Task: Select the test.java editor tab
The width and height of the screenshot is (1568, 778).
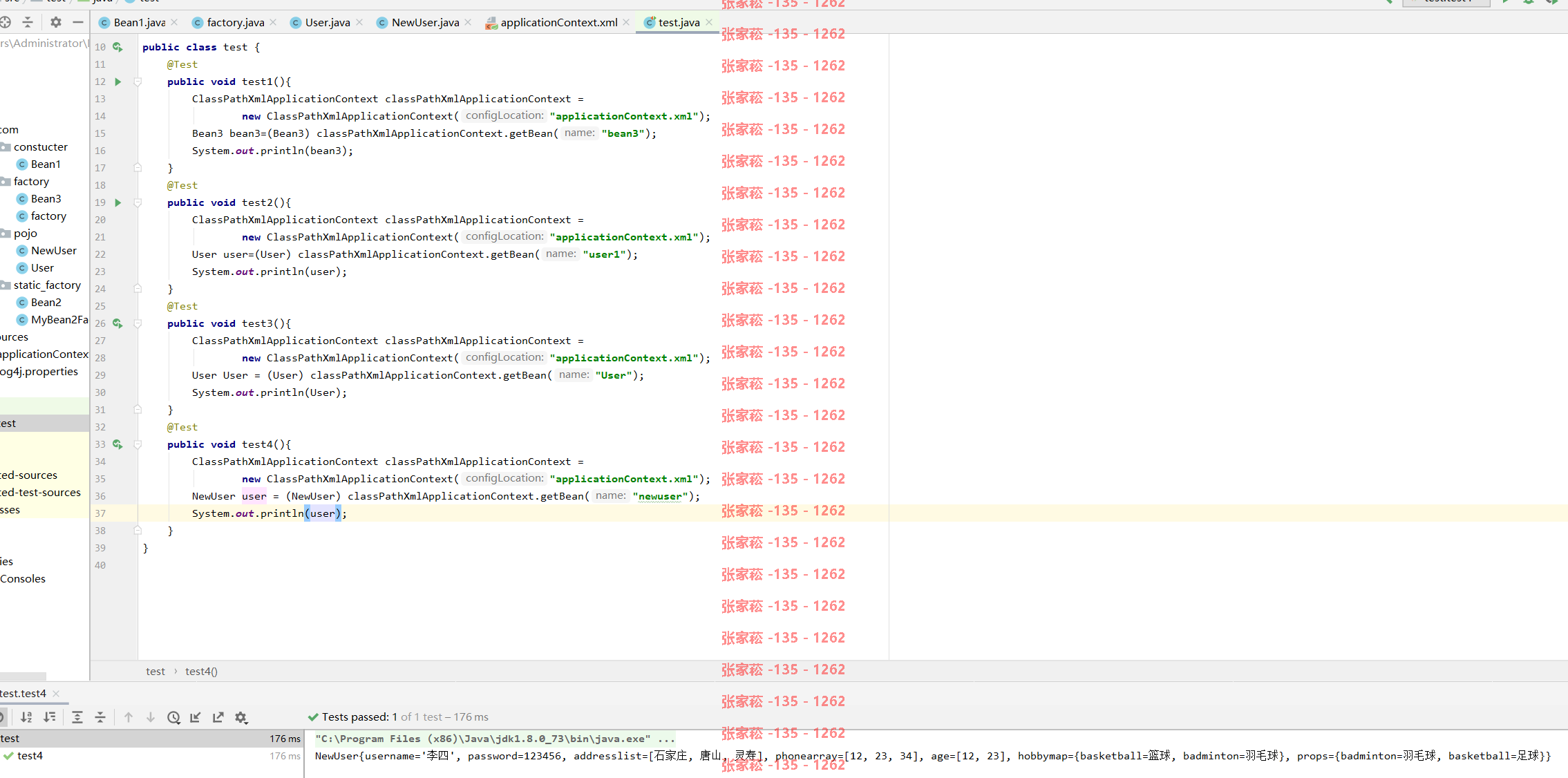Action: pyautogui.click(x=679, y=22)
